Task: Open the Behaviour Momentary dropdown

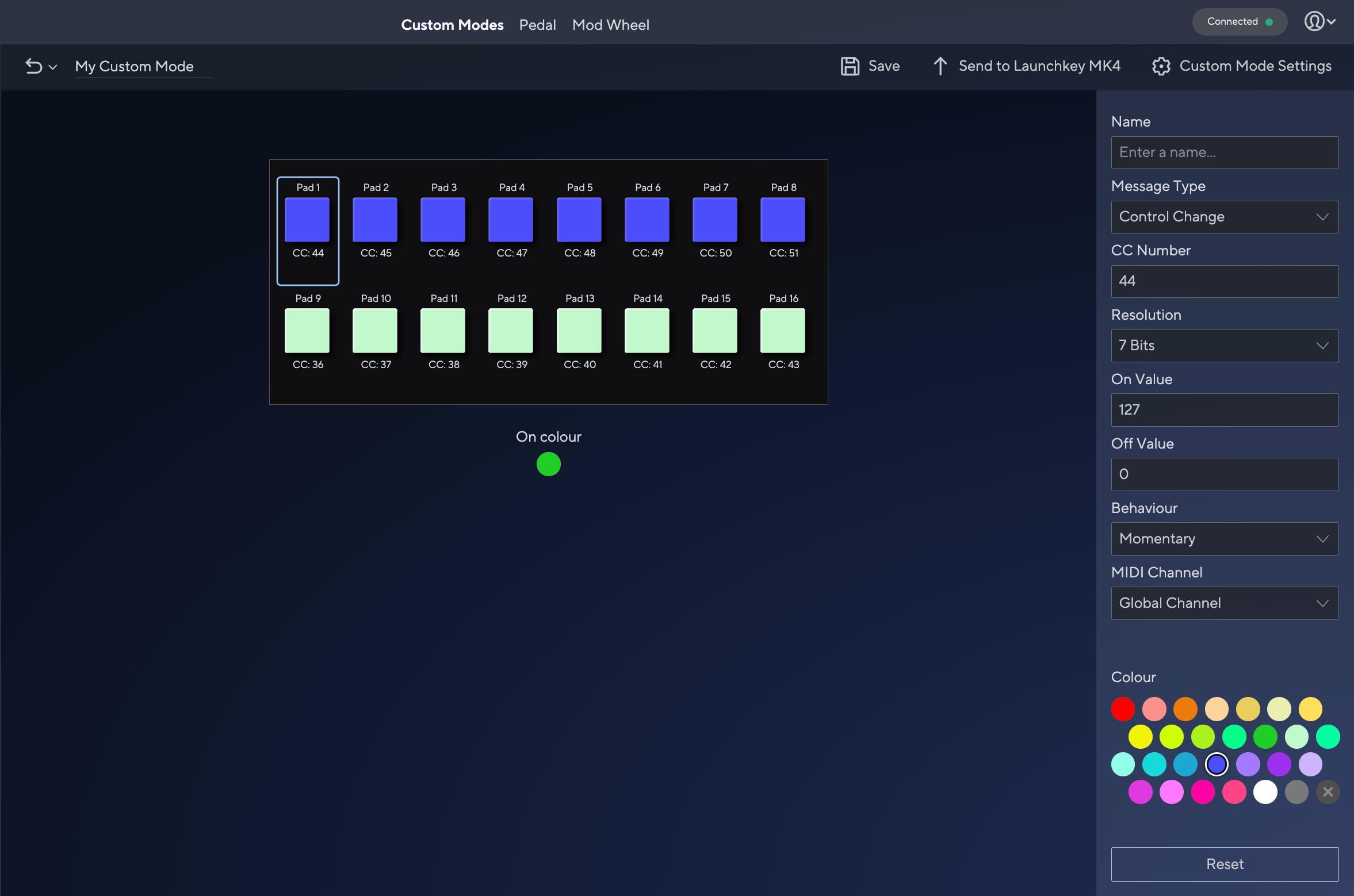Action: pyautogui.click(x=1225, y=539)
